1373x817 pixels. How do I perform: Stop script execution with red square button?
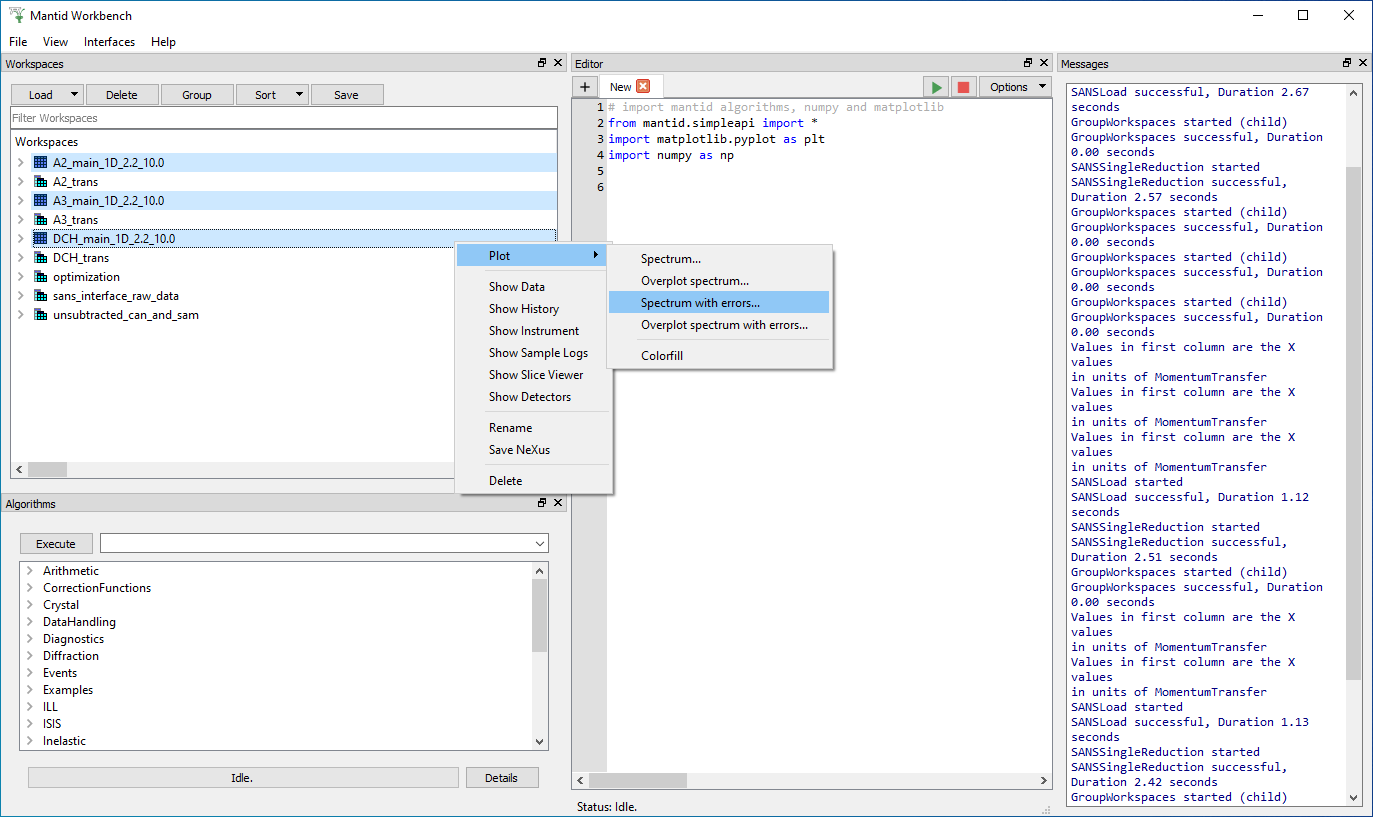tap(962, 87)
